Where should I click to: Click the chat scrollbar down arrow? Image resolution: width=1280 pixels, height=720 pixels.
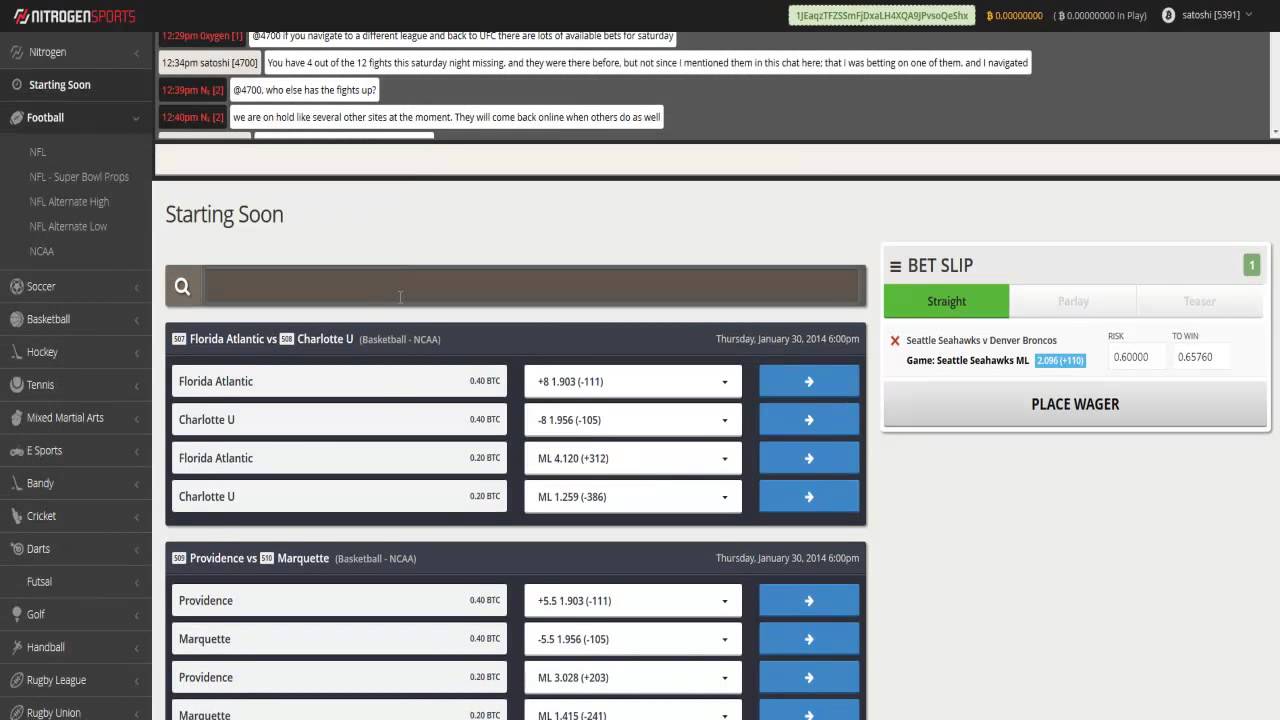click(1275, 132)
